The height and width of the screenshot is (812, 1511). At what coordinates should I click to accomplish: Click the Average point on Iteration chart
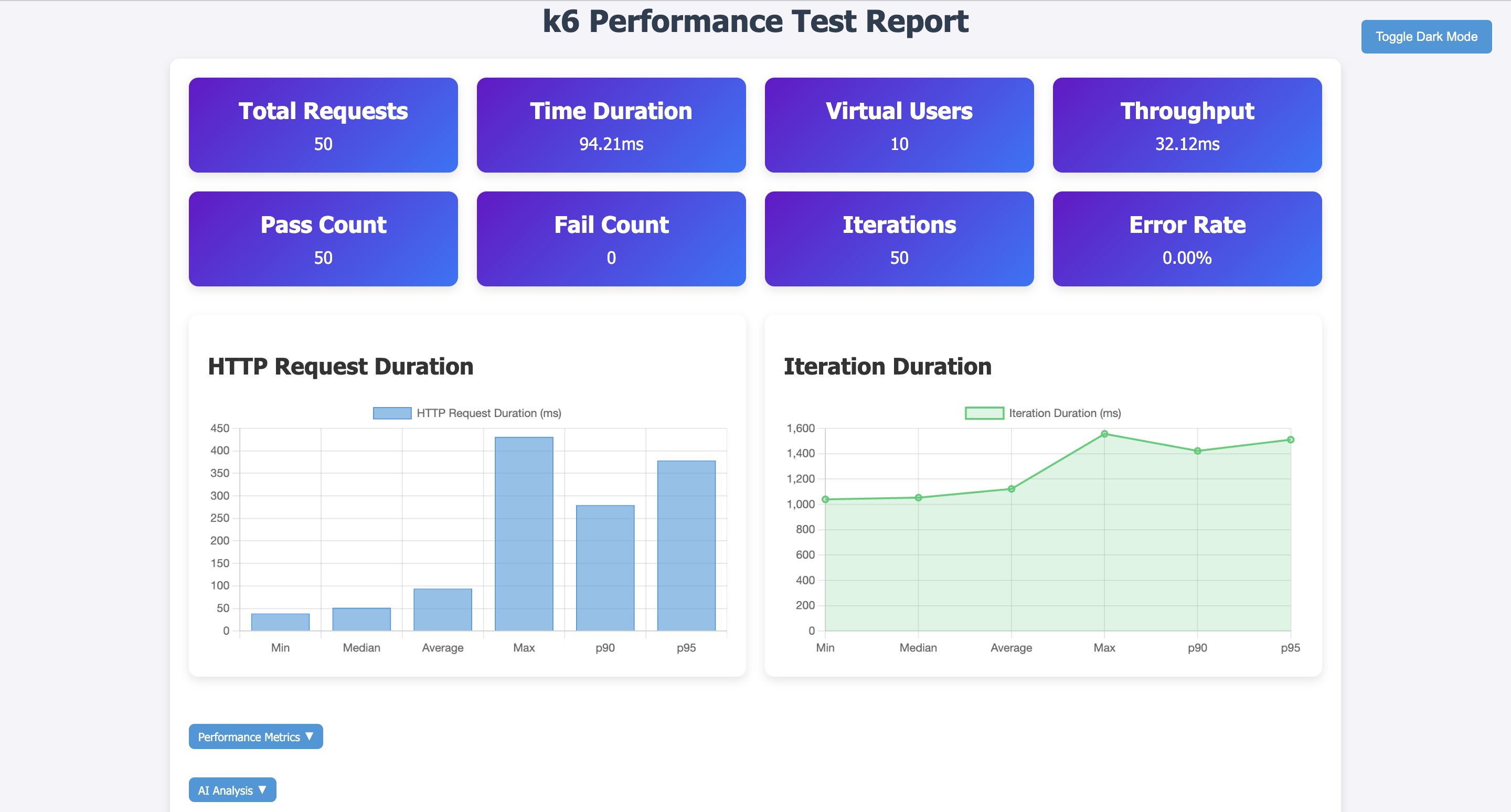[x=1011, y=489]
